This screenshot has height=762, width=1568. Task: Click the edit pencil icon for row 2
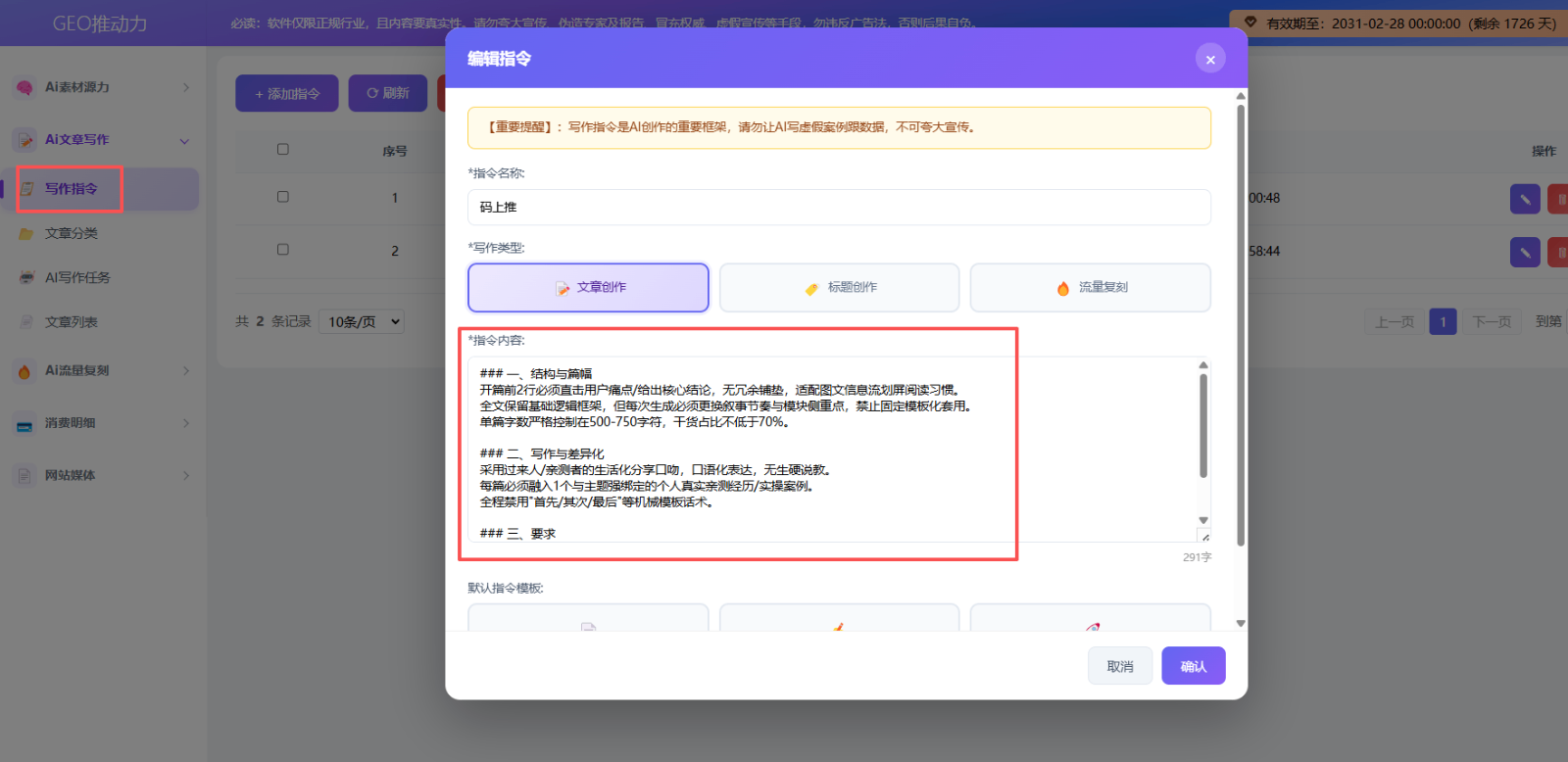pyautogui.click(x=1525, y=252)
